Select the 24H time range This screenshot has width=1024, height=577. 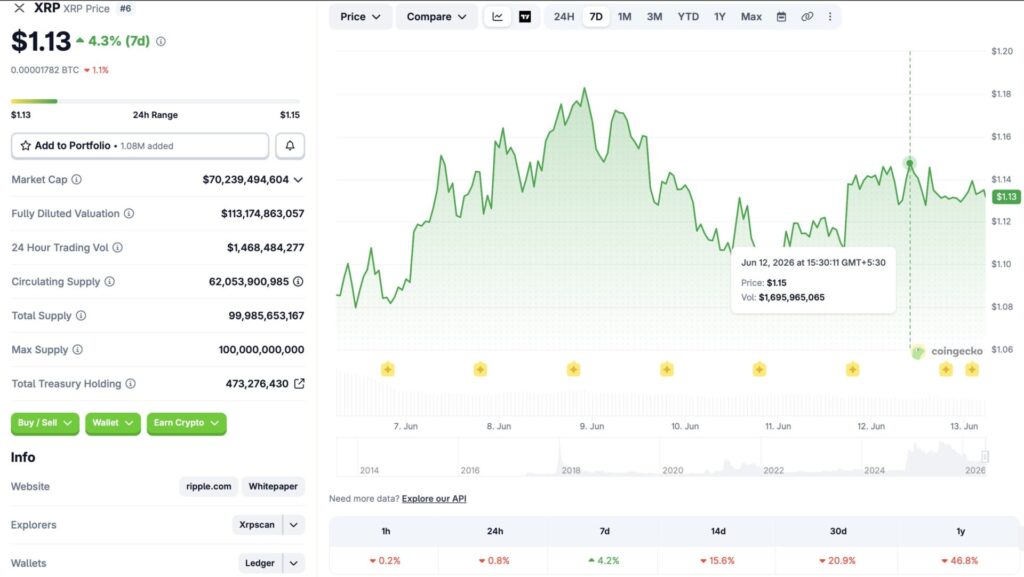click(x=564, y=17)
